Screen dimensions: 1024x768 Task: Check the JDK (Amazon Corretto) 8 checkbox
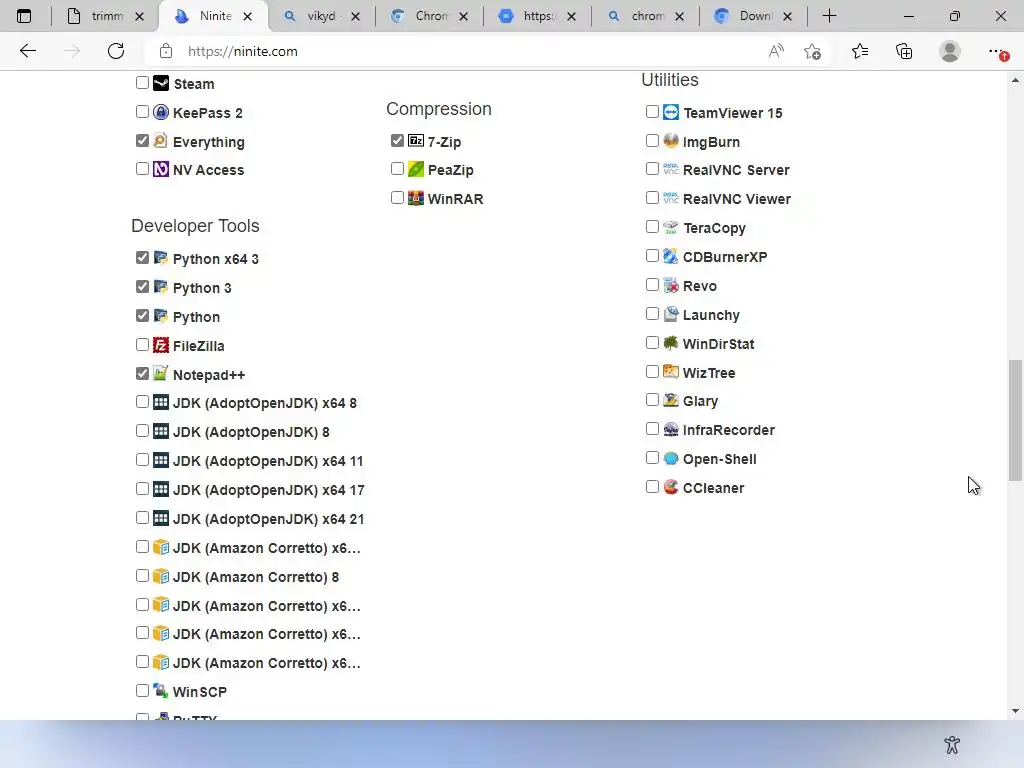pos(142,575)
